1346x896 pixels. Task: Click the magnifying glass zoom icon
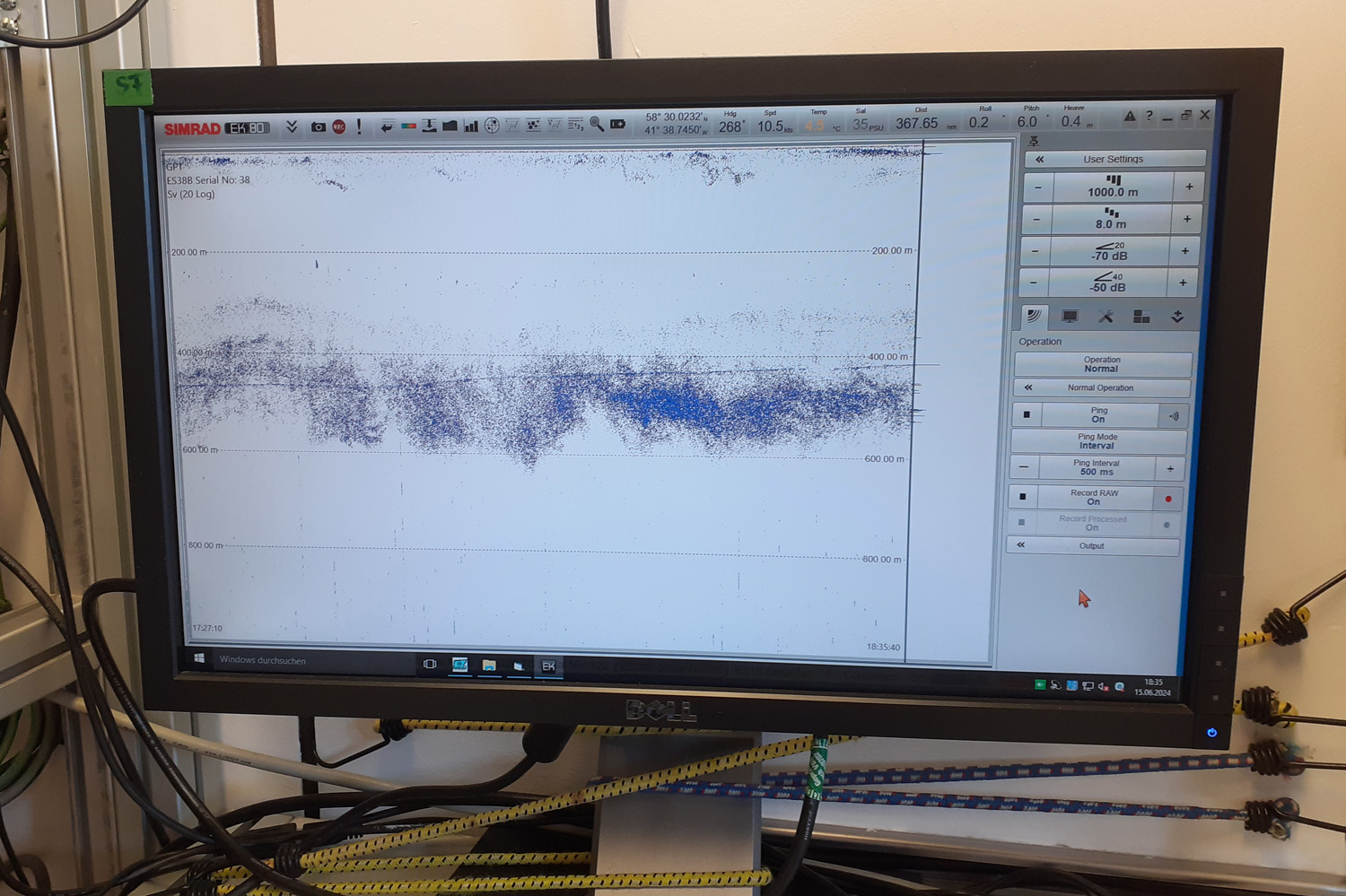(x=597, y=125)
